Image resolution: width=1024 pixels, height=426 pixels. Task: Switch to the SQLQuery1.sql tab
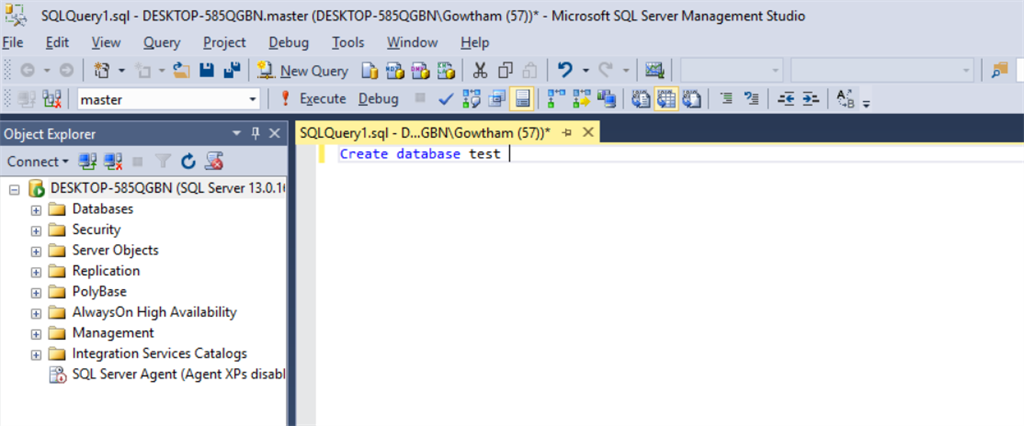point(425,133)
